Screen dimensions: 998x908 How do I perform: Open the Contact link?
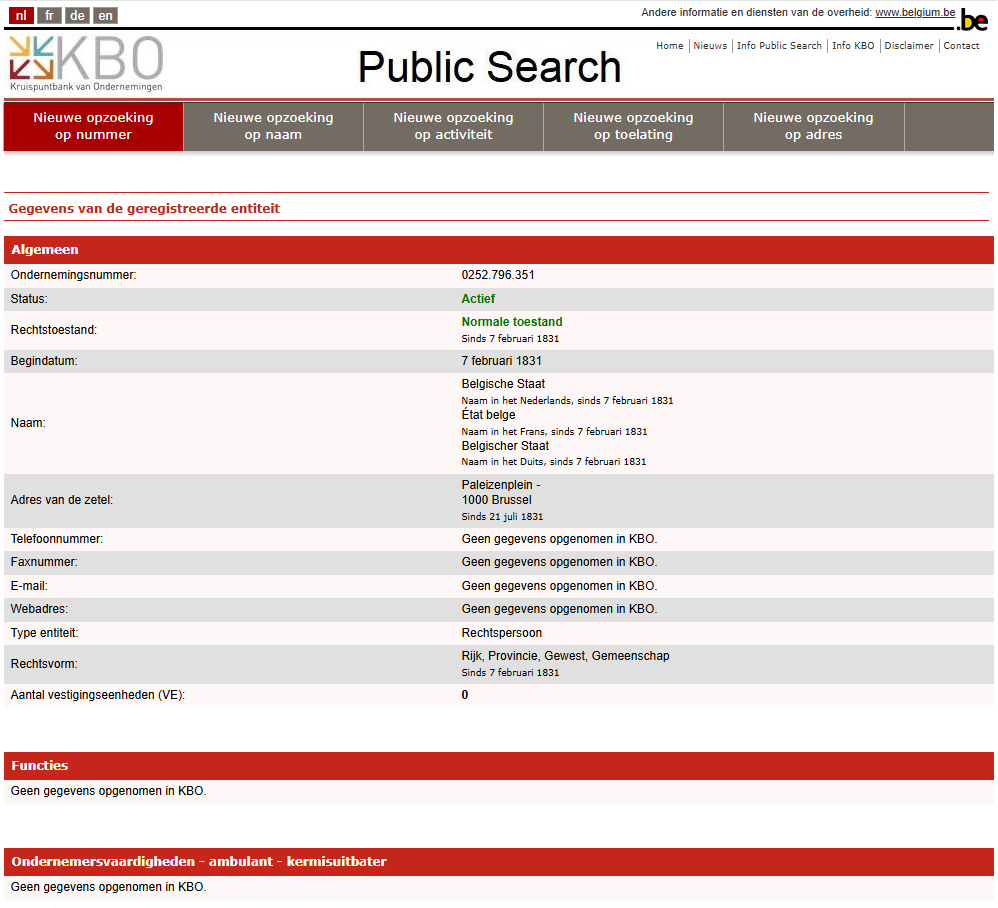pos(961,46)
